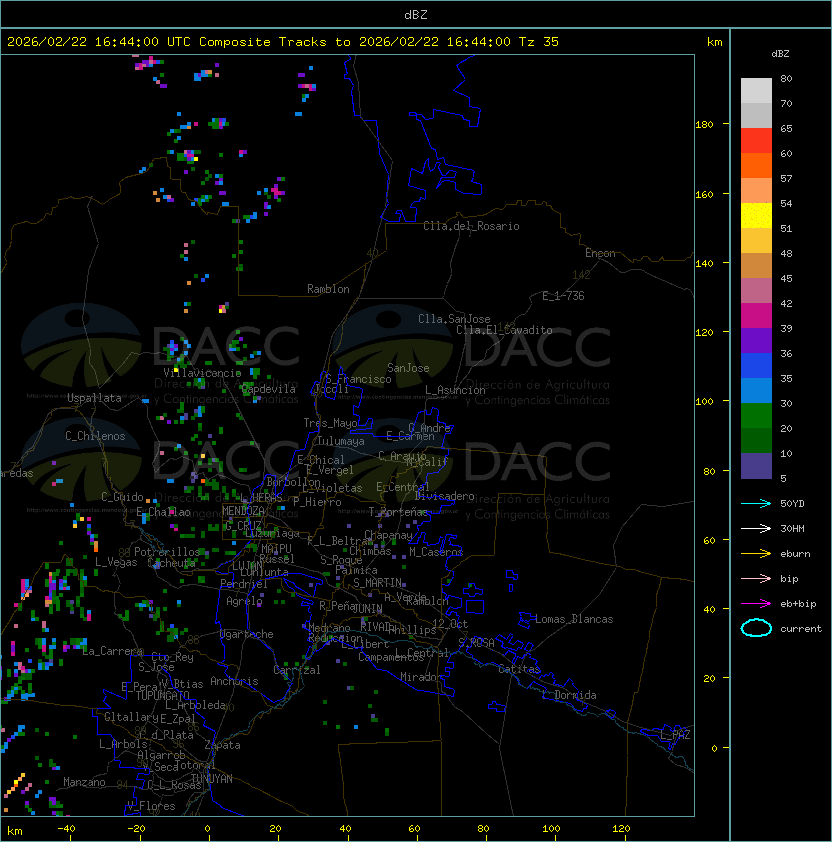This screenshot has height=842, width=832.
Task: Click the Clla.del_Rosario location label
Action: tap(471, 226)
